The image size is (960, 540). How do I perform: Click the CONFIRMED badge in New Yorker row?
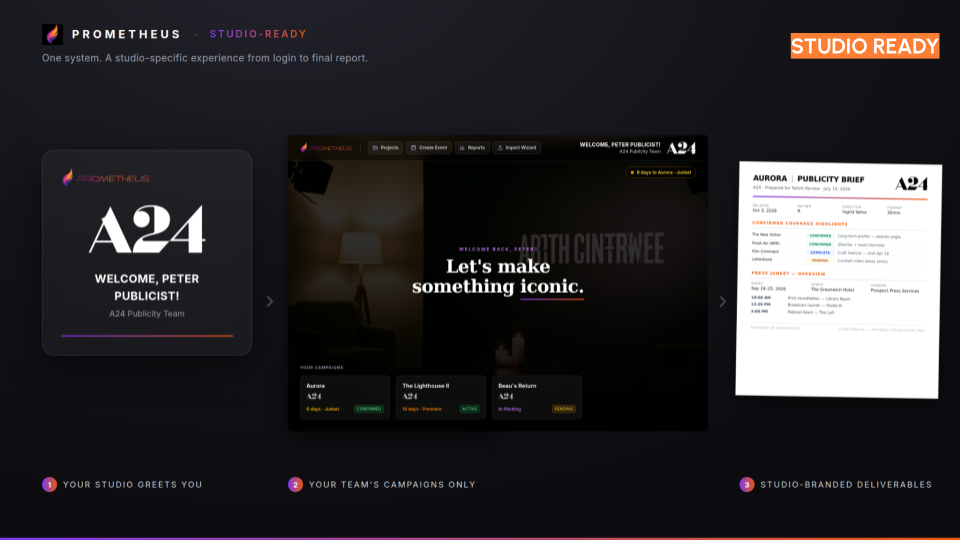click(x=820, y=236)
